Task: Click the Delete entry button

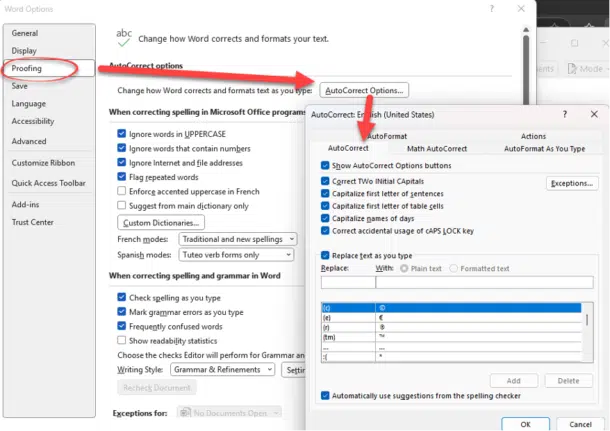Action: (x=568, y=381)
